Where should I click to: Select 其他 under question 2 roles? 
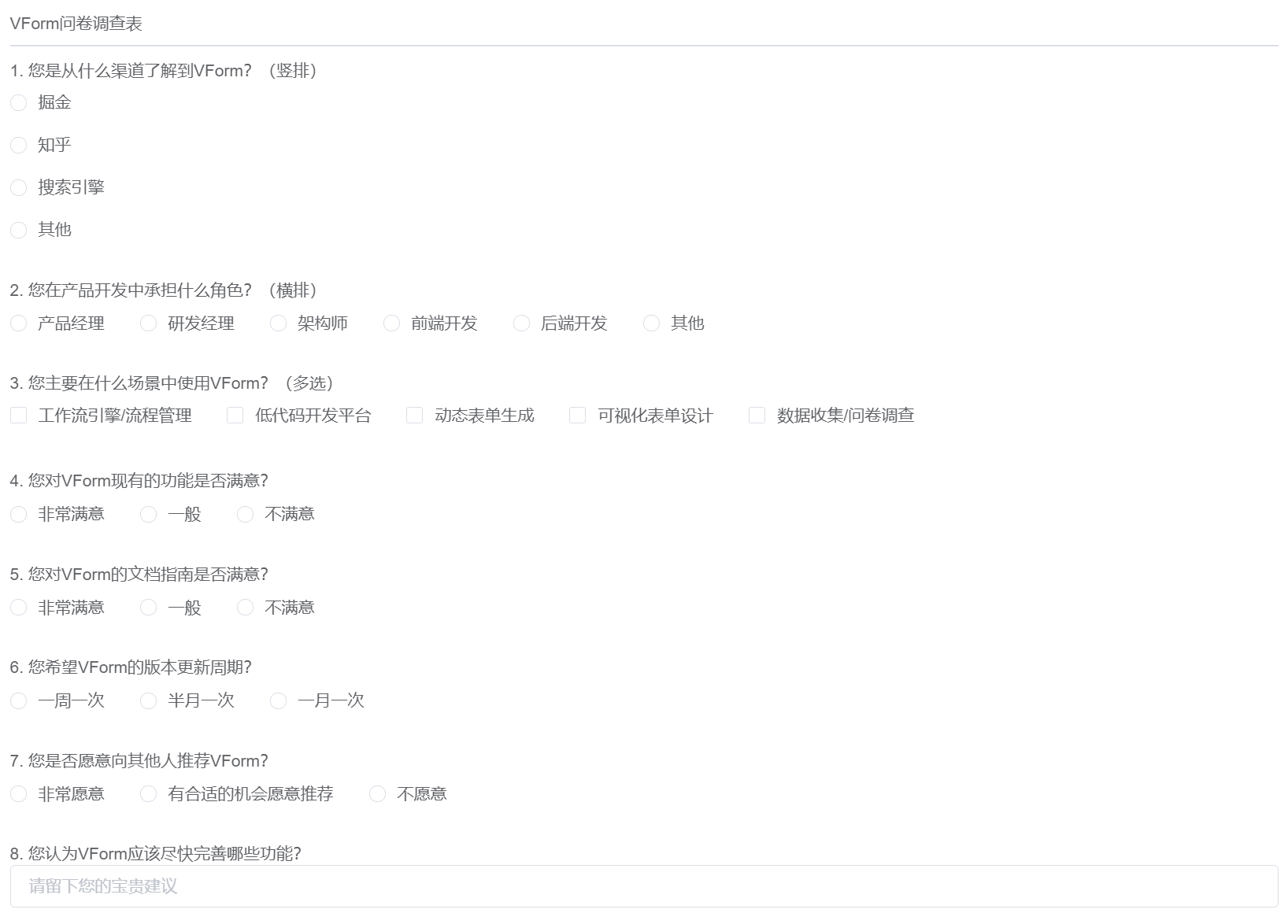(x=652, y=323)
